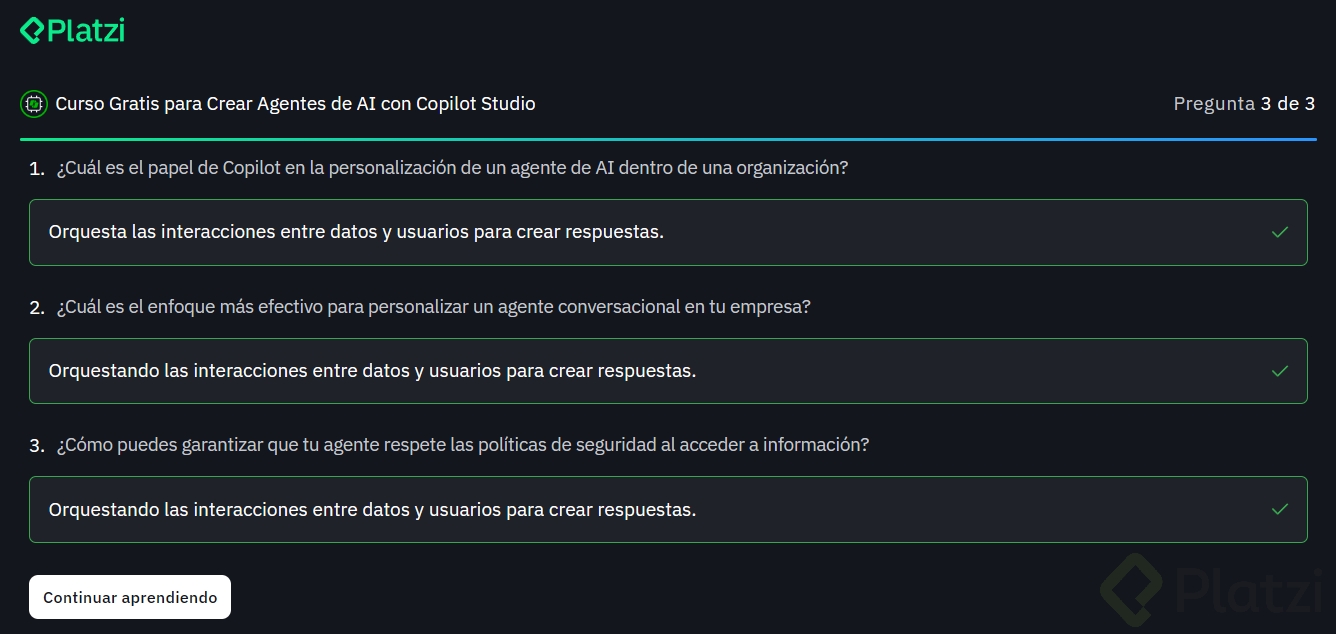Click the green chip icon beside course title
The image size is (1336, 634).
(x=34, y=103)
